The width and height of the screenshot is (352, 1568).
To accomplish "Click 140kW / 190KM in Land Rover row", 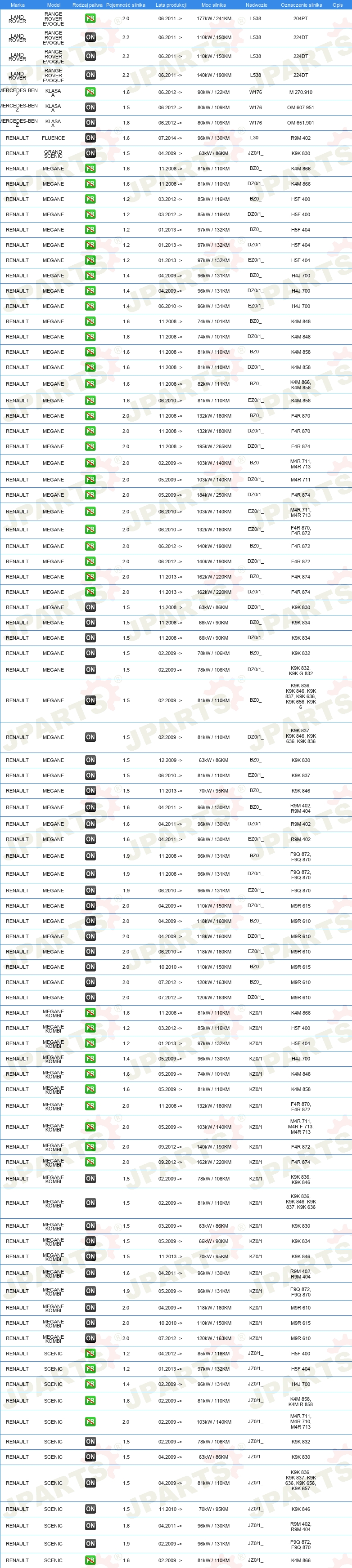I will pyautogui.click(x=214, y=76).
